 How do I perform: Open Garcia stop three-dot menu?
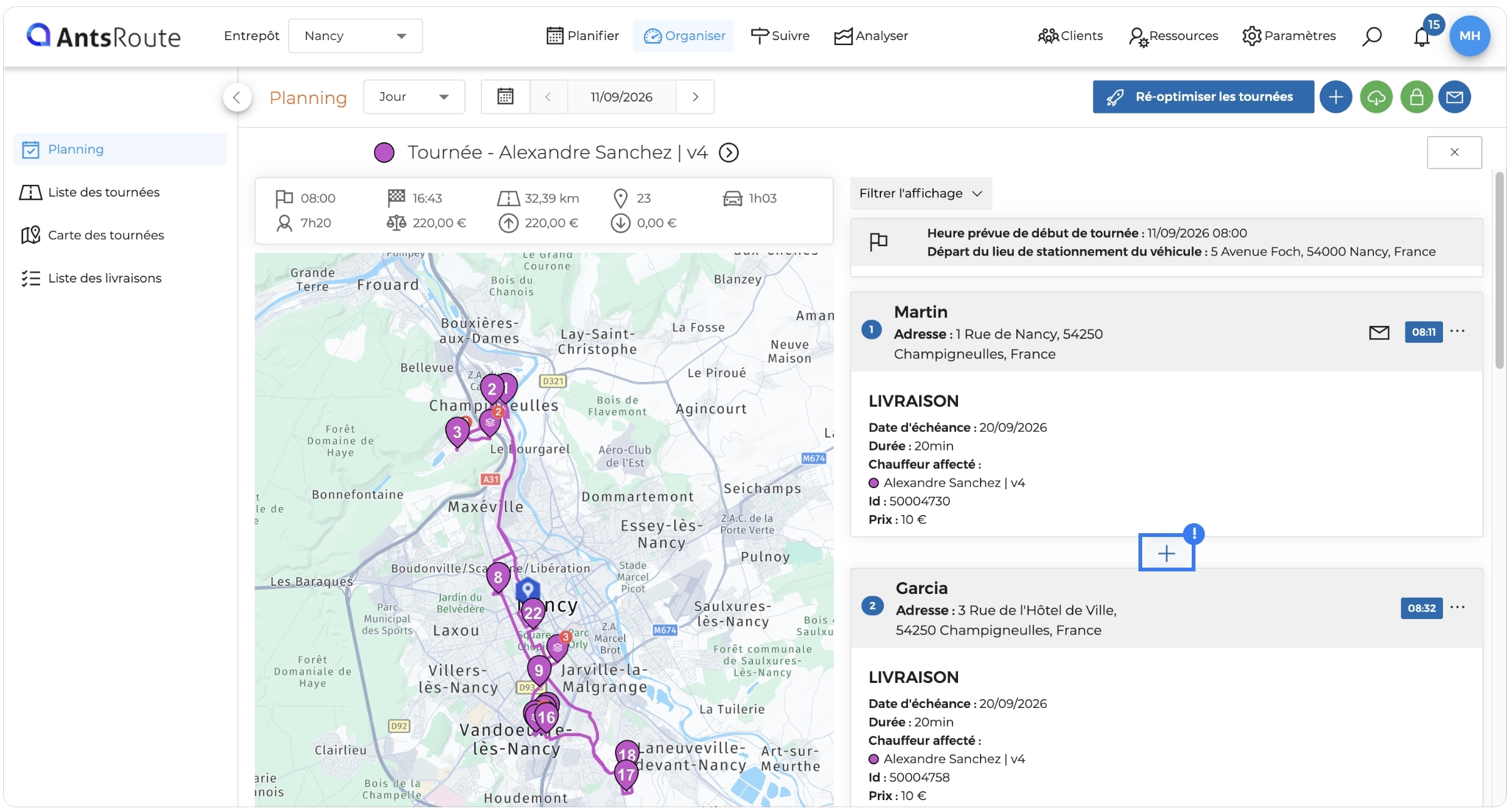click(x=1457, y=607)
